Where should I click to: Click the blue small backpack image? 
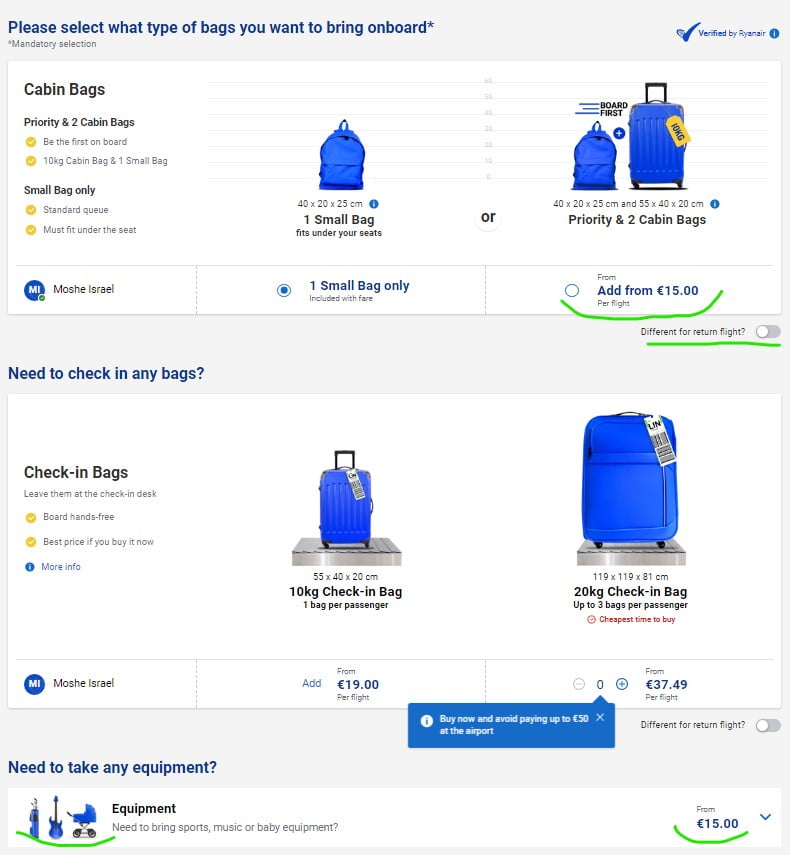click(x=341, y=156)
